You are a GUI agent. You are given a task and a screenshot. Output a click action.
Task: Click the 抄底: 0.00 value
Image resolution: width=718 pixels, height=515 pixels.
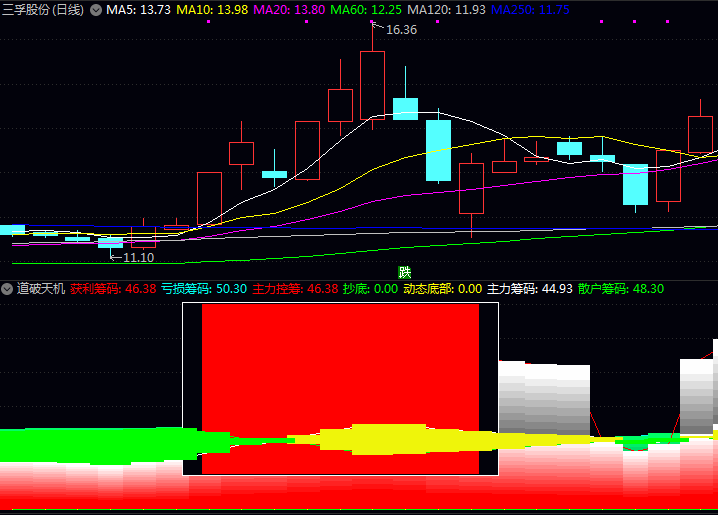(x=370, y=289)
